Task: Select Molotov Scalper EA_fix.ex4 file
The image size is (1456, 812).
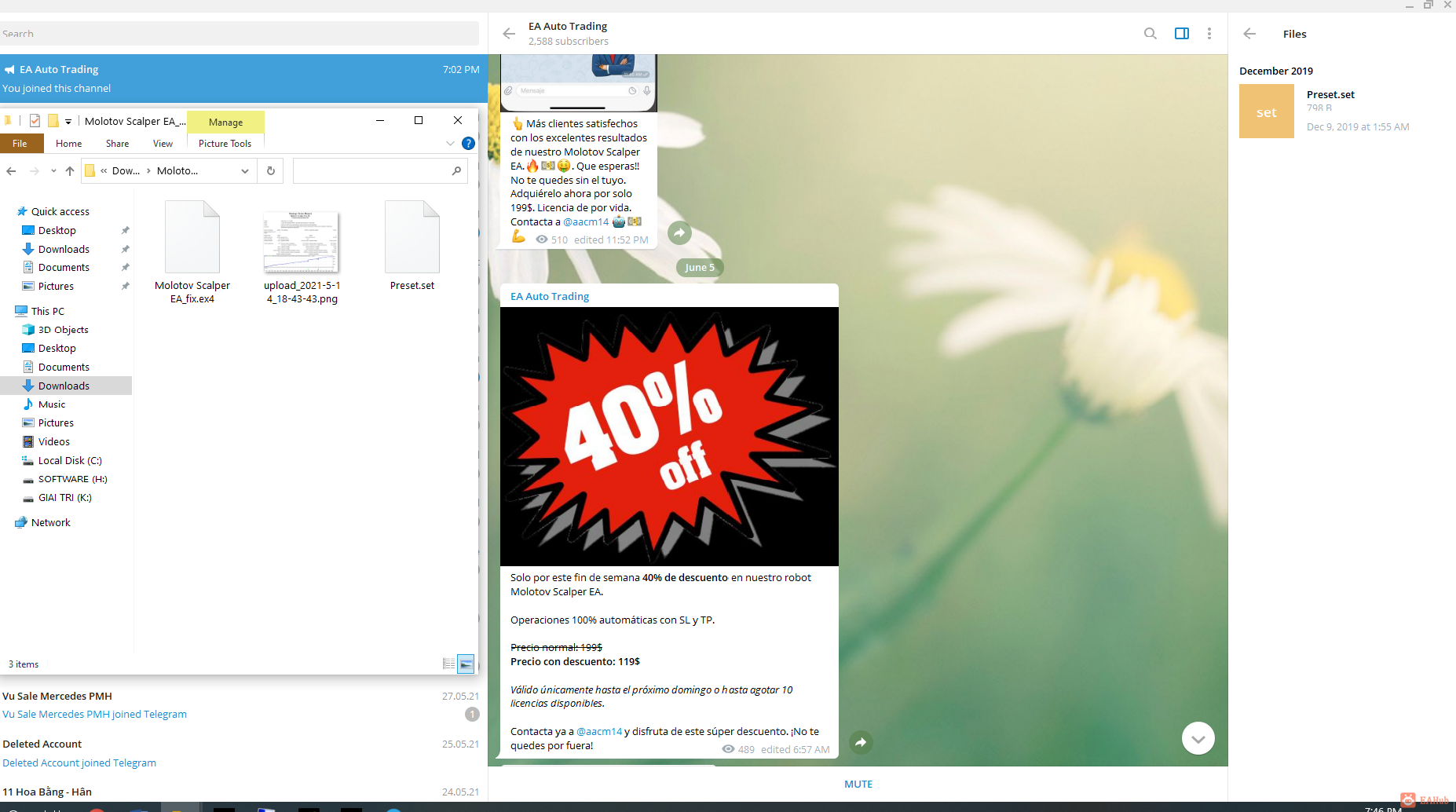Action: (192, 253)
